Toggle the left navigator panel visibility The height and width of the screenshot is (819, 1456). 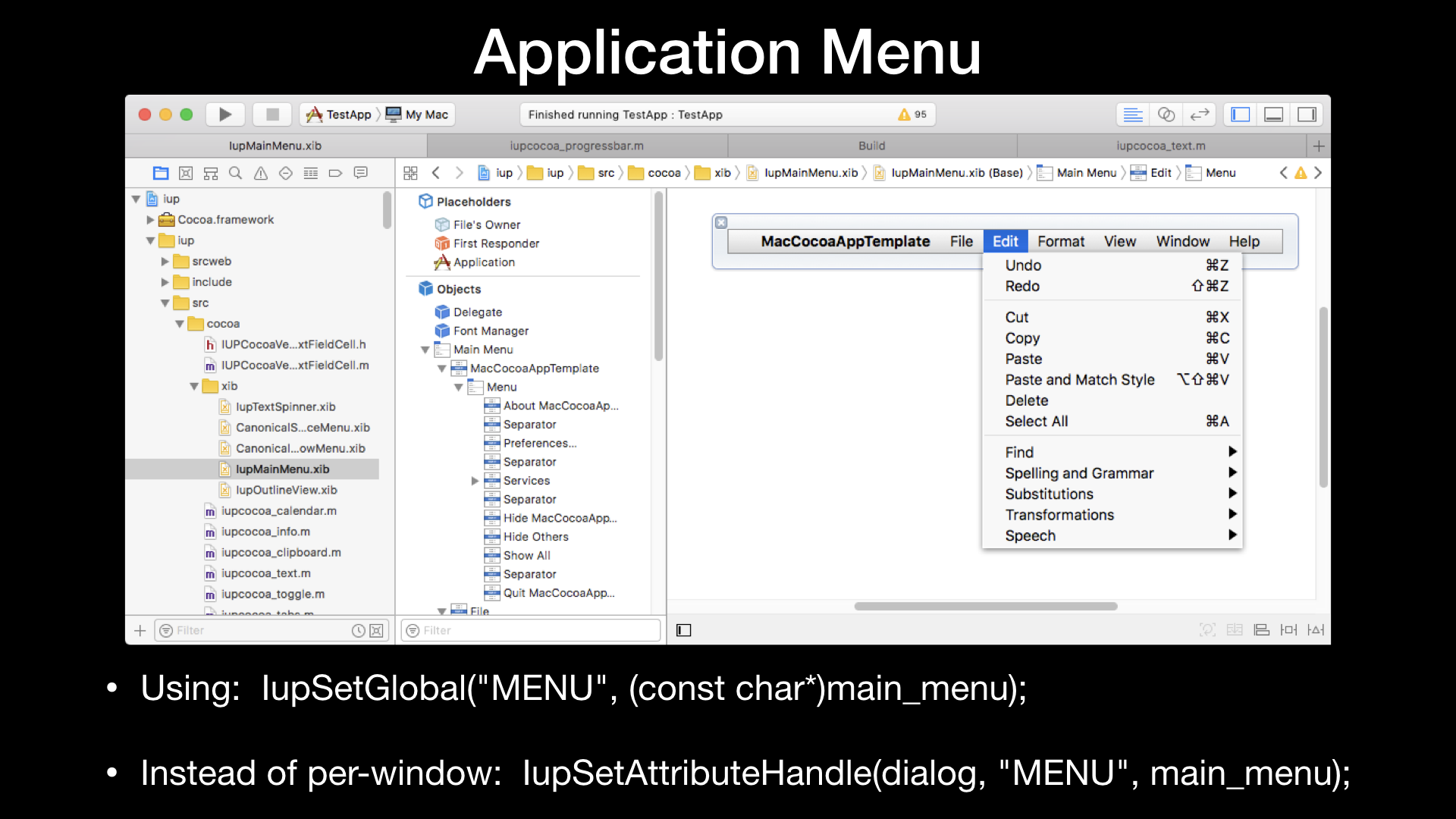[x=1241, y=115]
